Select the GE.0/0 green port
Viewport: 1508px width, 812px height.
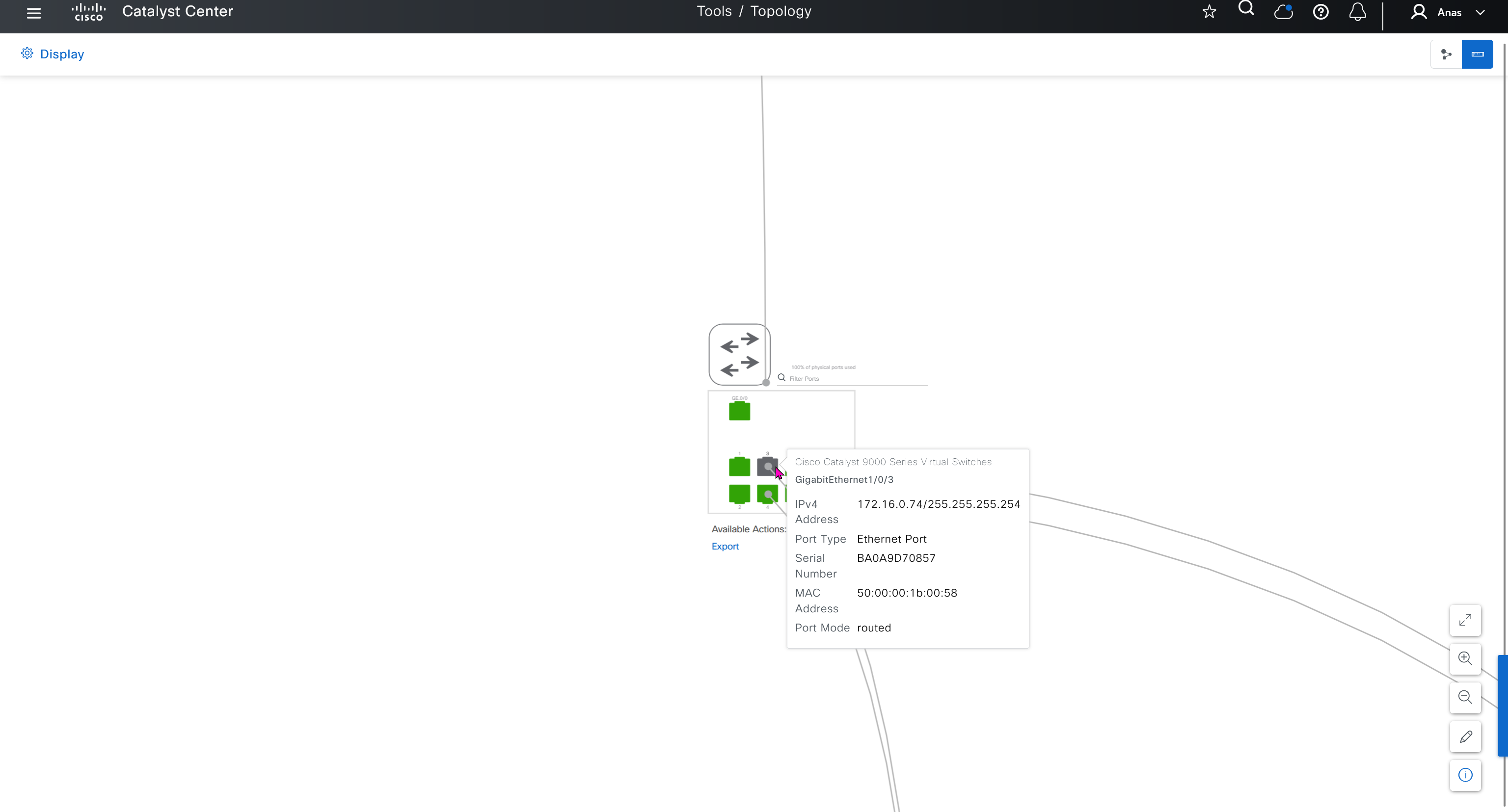click(739, 411)
